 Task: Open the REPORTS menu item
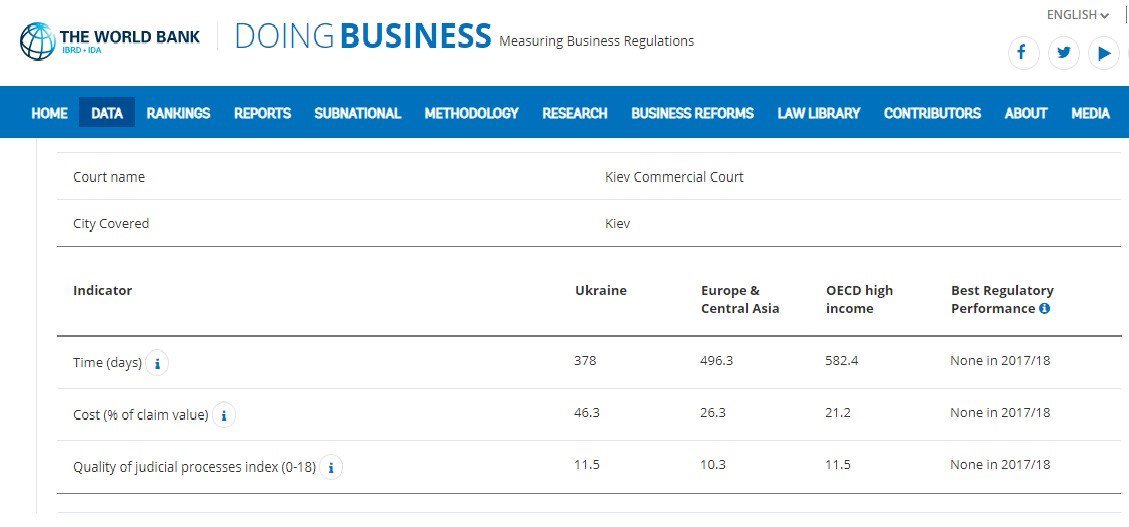point(262,113)
